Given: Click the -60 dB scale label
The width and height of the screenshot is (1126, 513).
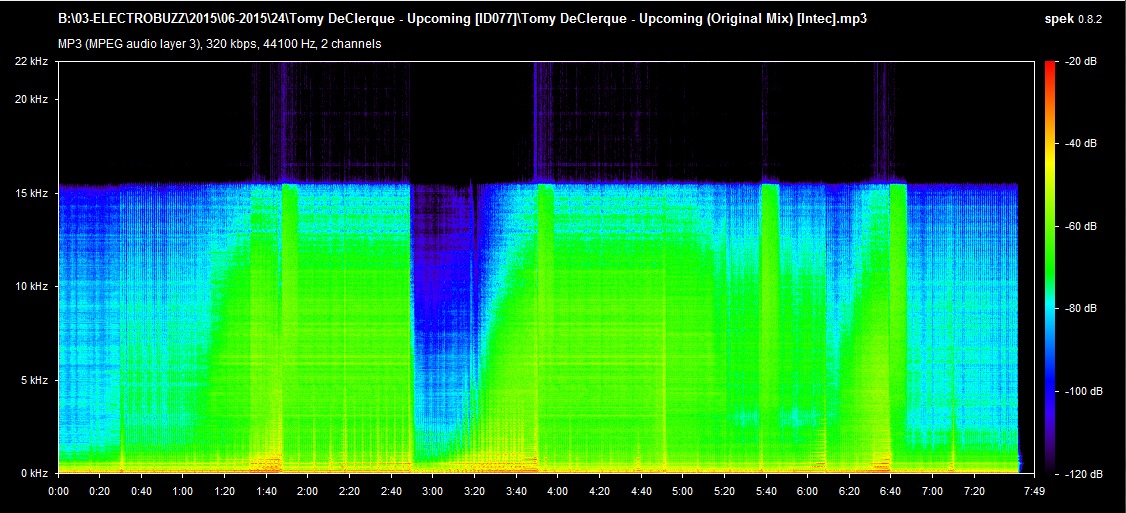Looking at the screenshot, I should (x=1081, y=226).
